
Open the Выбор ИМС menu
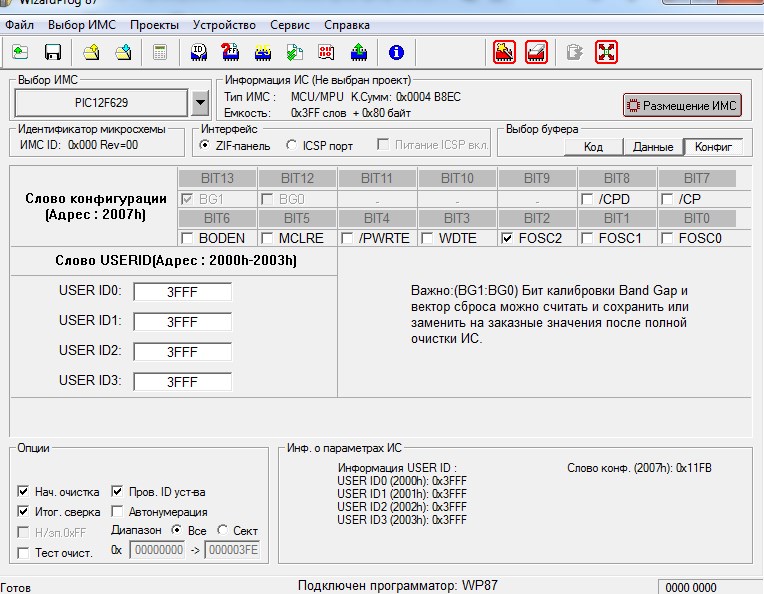82,25
